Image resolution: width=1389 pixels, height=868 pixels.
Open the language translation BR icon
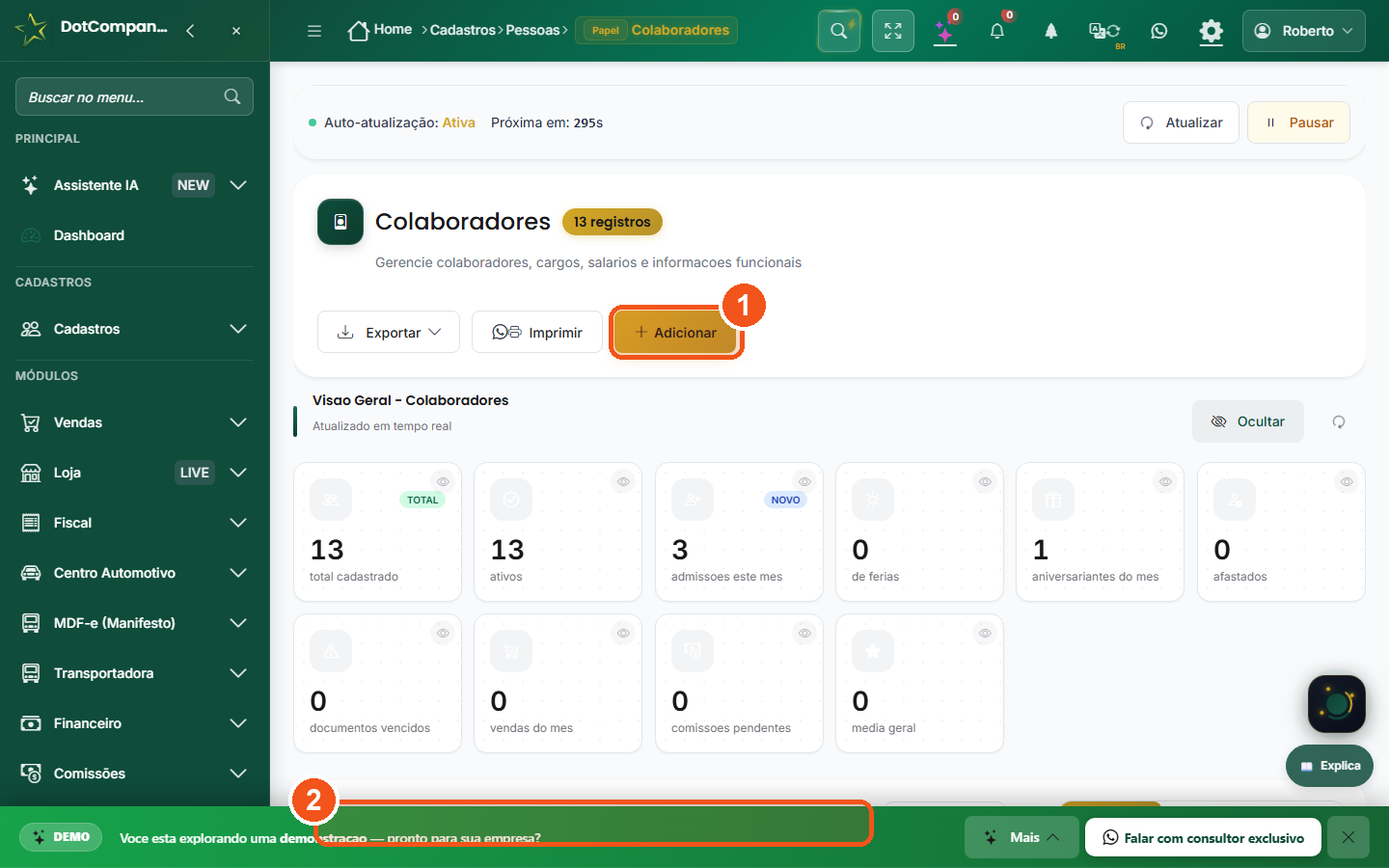click(x=1104, y=31)
